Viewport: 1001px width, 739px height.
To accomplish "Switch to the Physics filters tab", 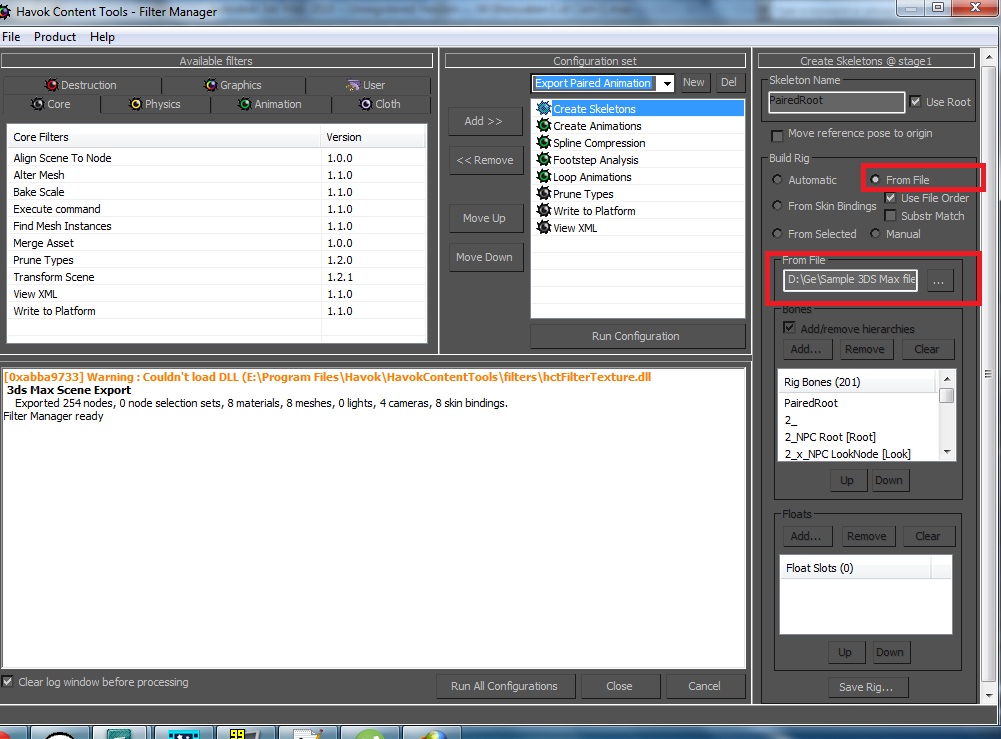I will (x=155, y=104).
